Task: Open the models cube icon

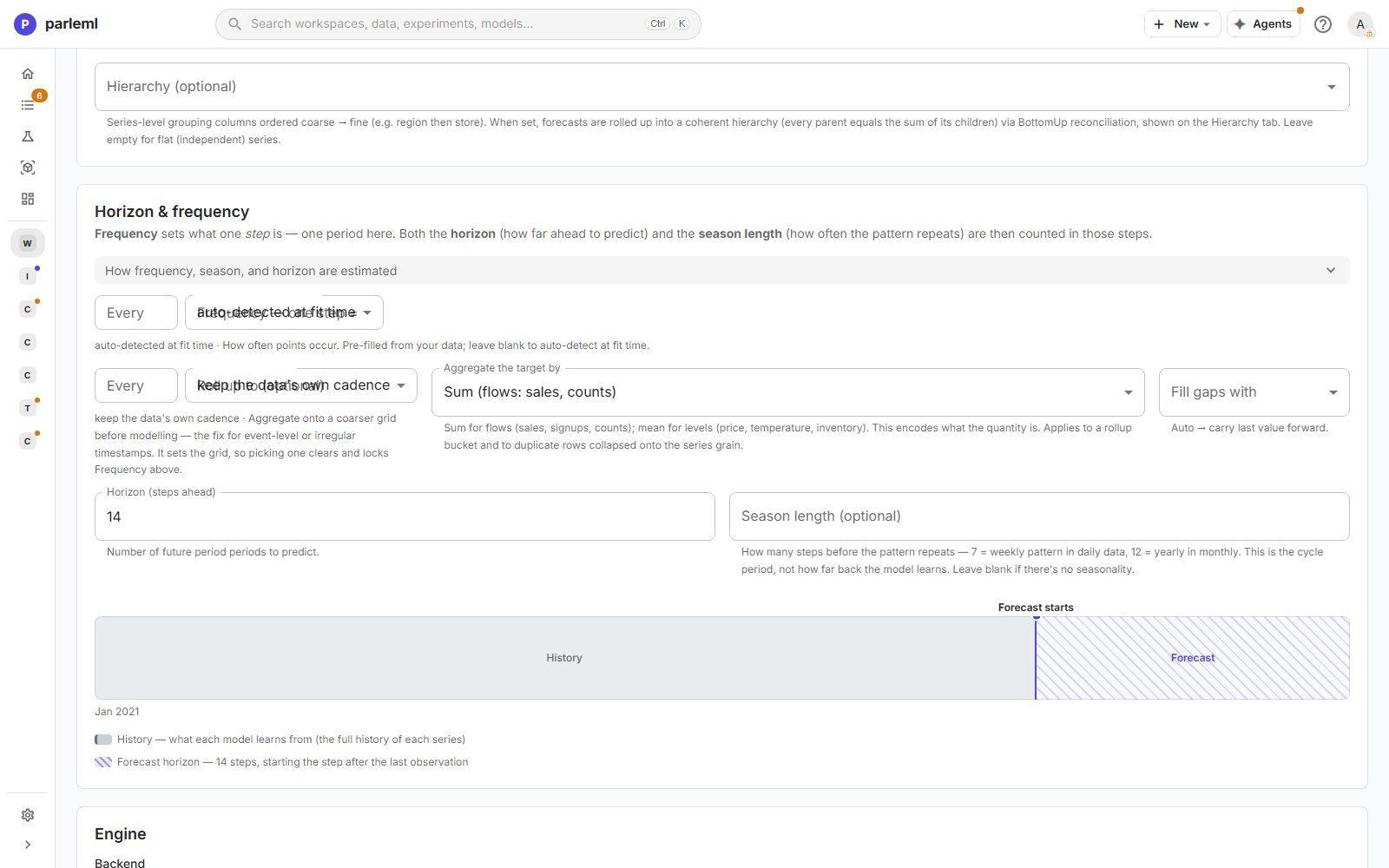Action: coord(28,168)
